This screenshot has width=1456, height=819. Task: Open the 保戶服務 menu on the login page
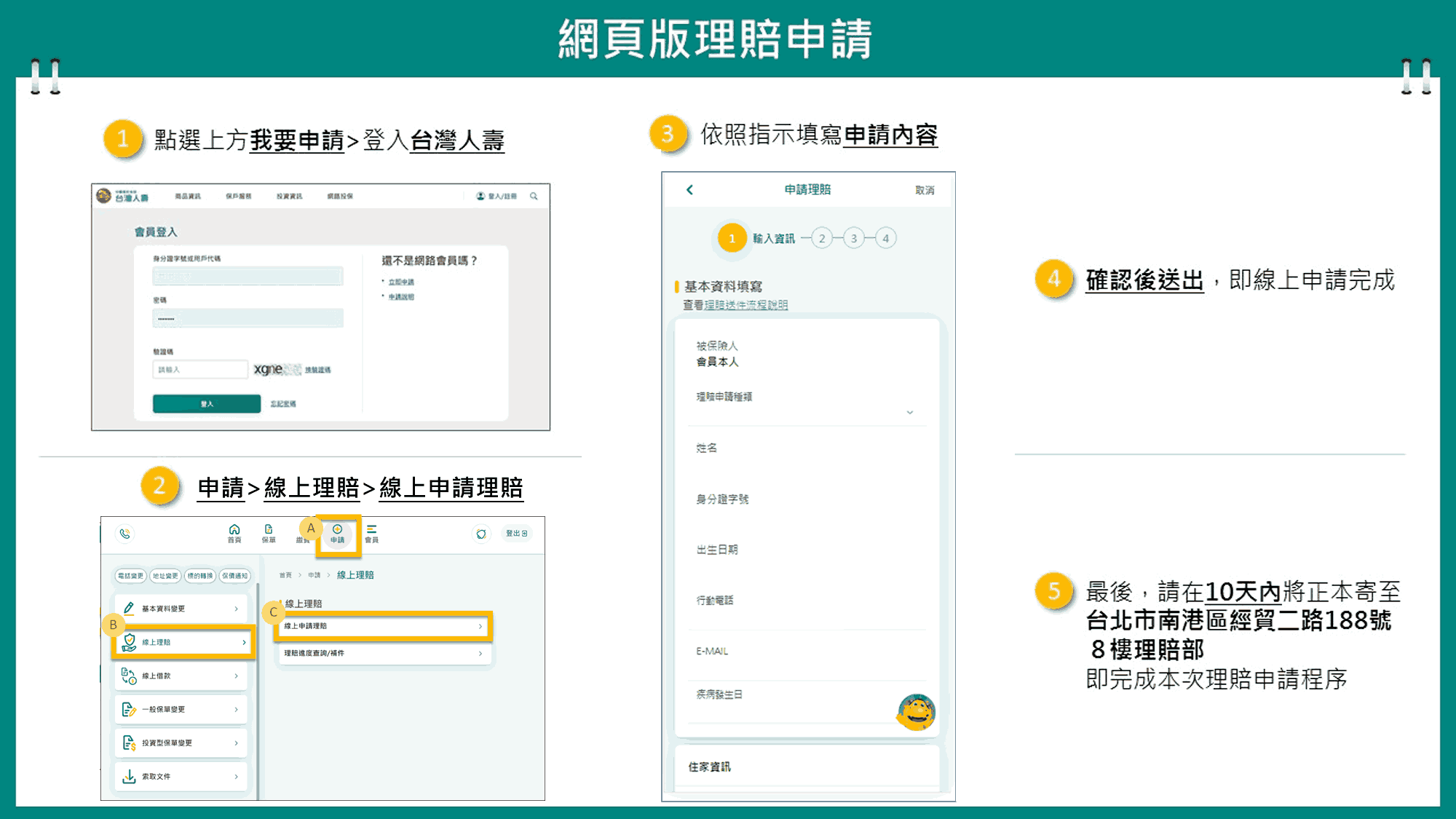[x=238, y=196]
